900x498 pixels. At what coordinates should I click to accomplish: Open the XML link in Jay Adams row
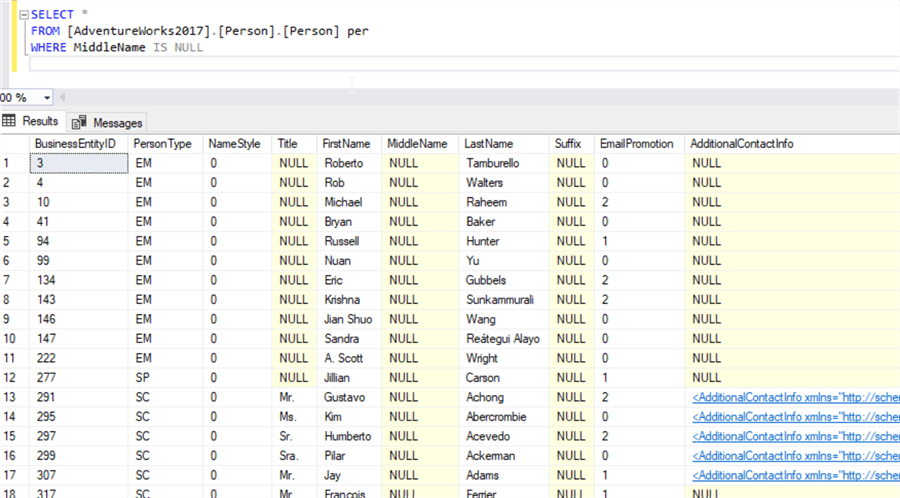[795, 475]
